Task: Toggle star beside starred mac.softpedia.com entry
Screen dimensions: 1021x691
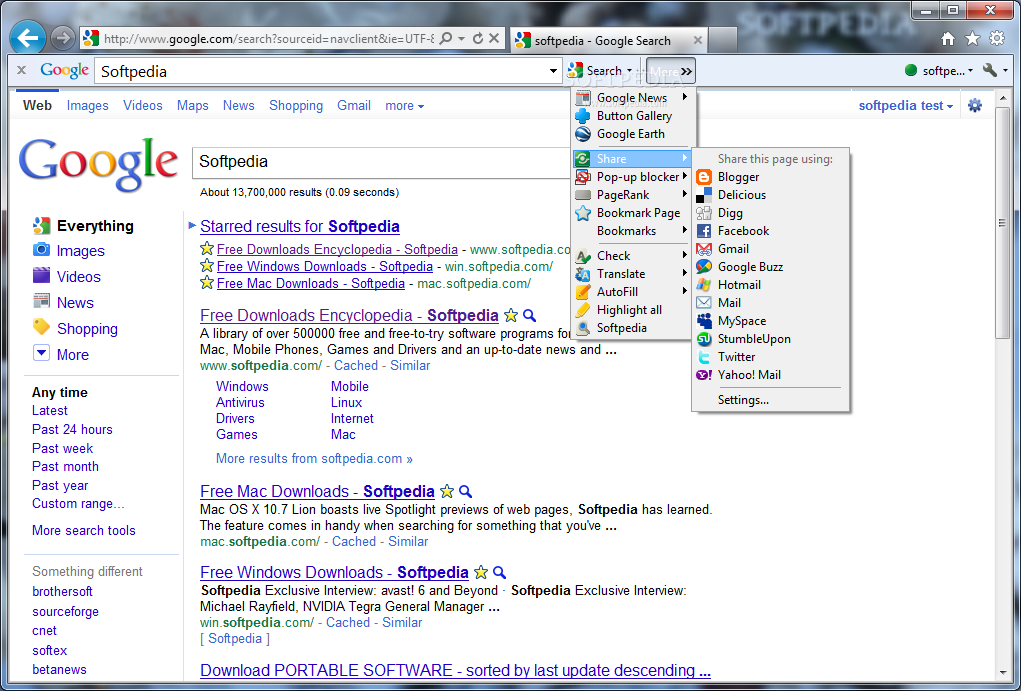Action: 207,283
